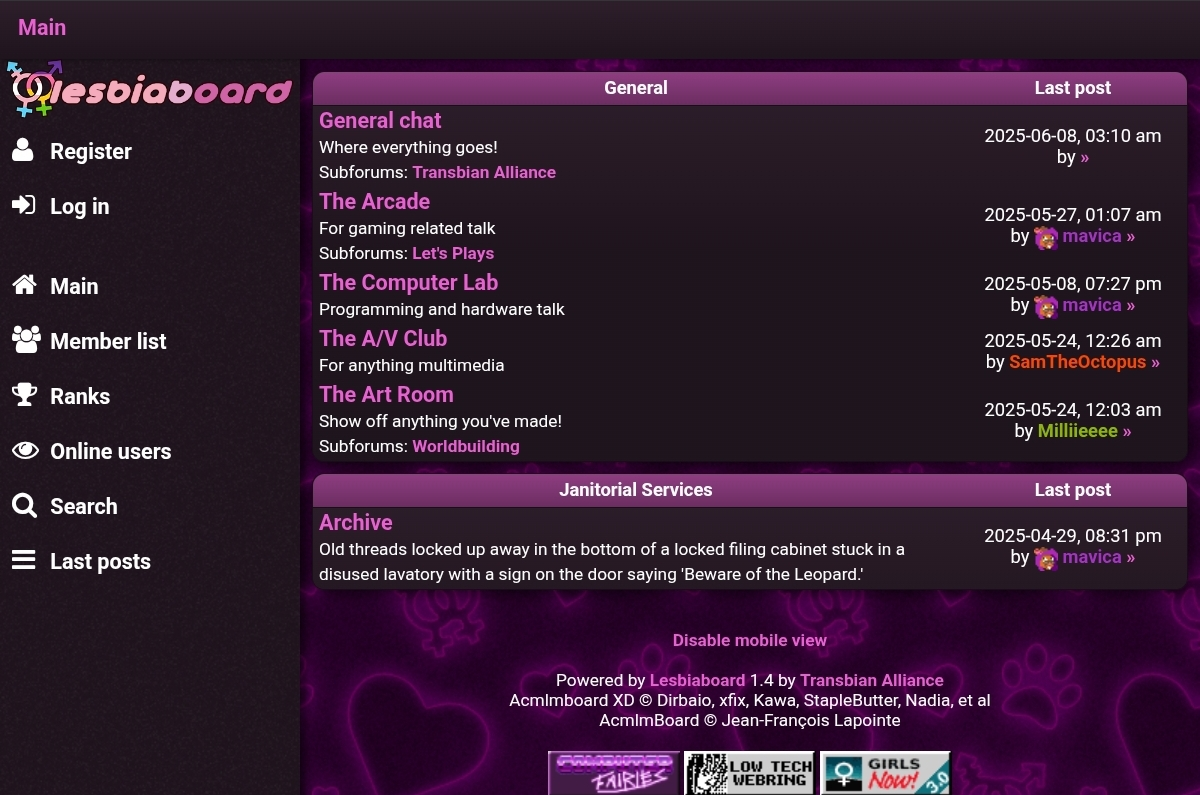Click the Janitorial Services category header
The image size is (1200, 795).
click(x=636, y=490)
